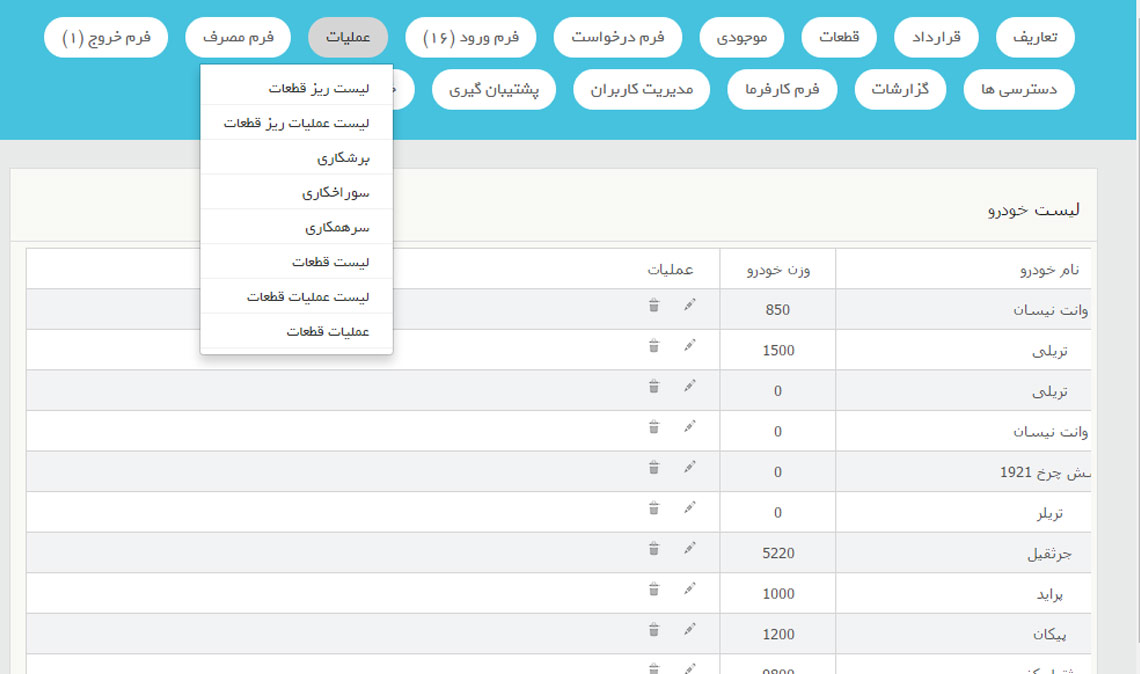Go to فرم مصرف
The height and width of the screenshot is (674, 1140).
[238, 37]
